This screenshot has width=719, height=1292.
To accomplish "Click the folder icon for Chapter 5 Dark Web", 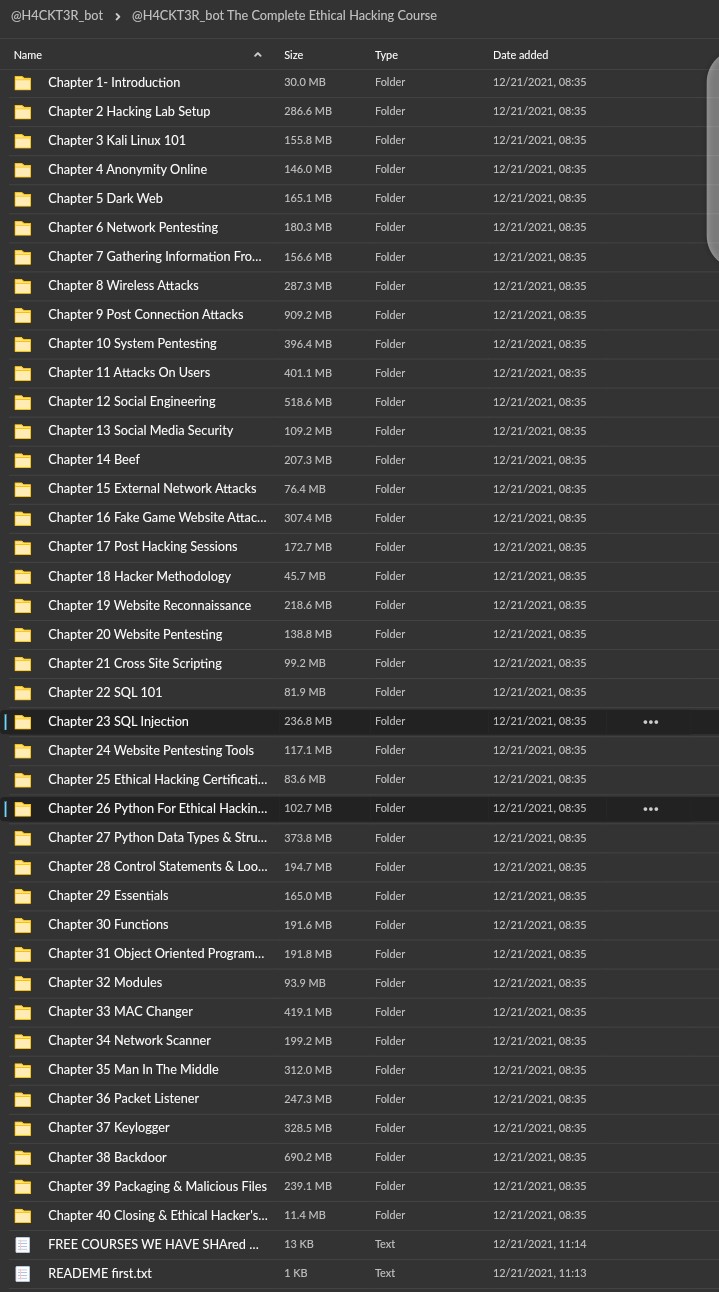I will pyautogui.click(x=23, y=199).
